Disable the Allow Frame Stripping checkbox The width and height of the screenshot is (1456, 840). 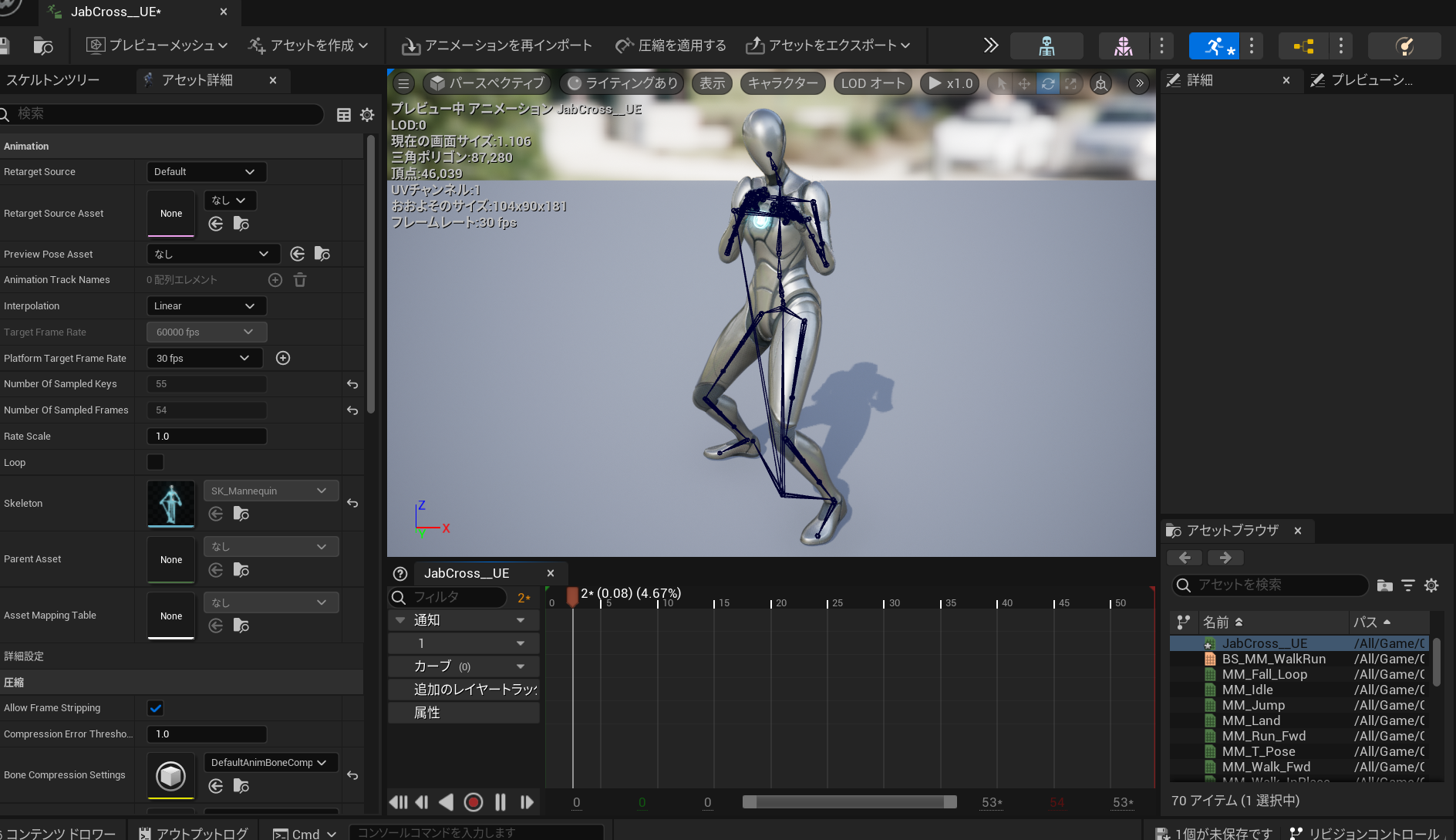click(x=155, y=707)
